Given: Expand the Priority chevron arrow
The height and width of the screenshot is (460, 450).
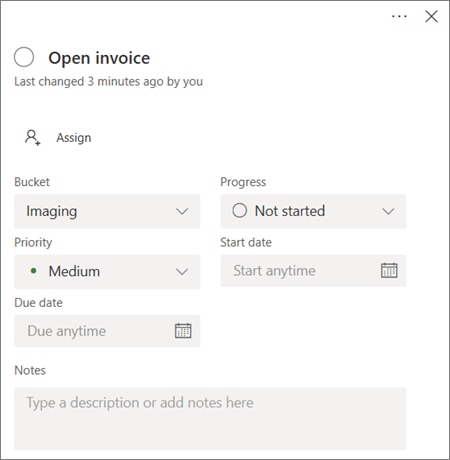Looking at the screenshot, I should tap(182, 272).
